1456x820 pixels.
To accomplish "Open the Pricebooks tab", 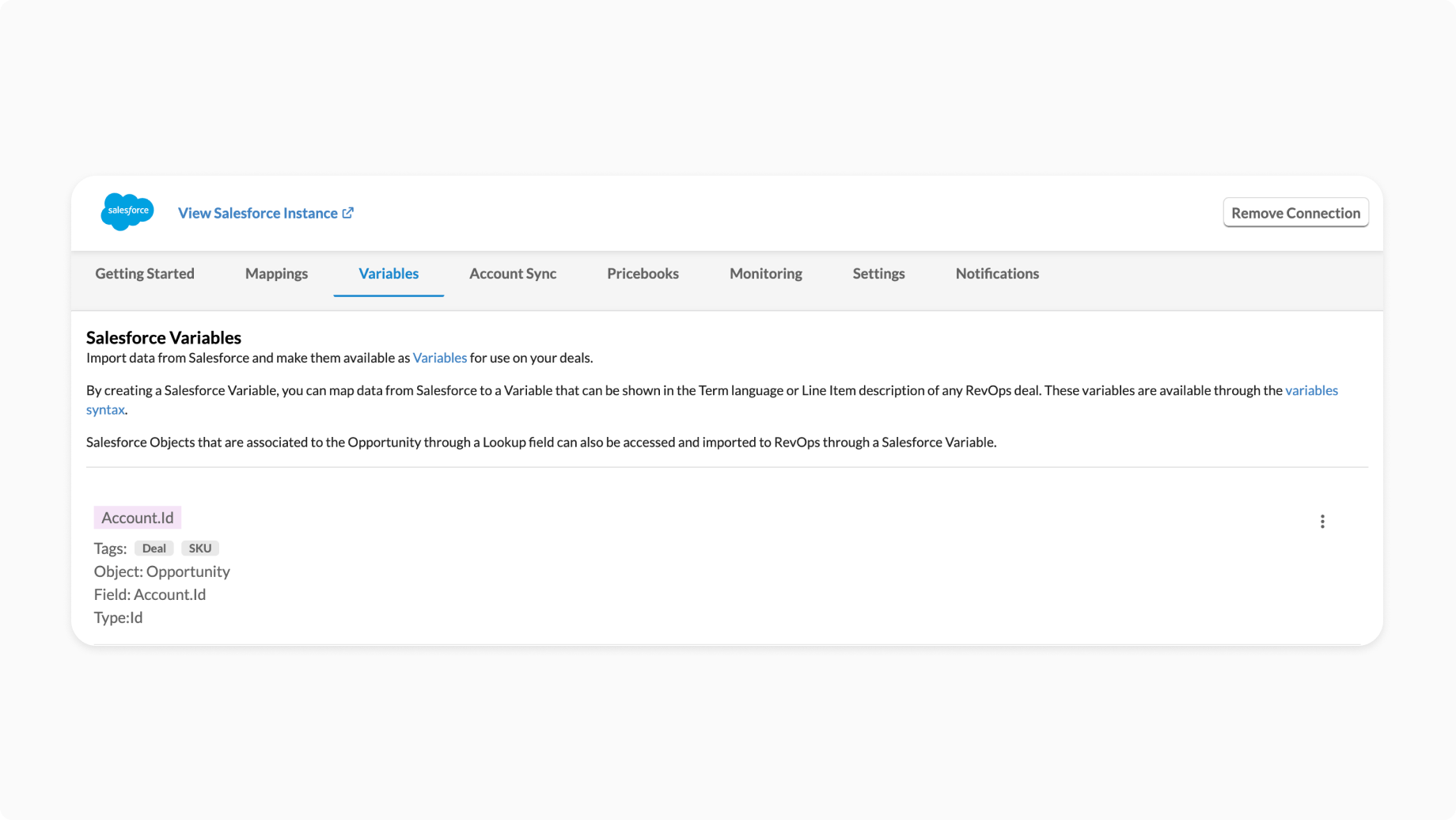I will pyautogui.click(x=643, y=273).
